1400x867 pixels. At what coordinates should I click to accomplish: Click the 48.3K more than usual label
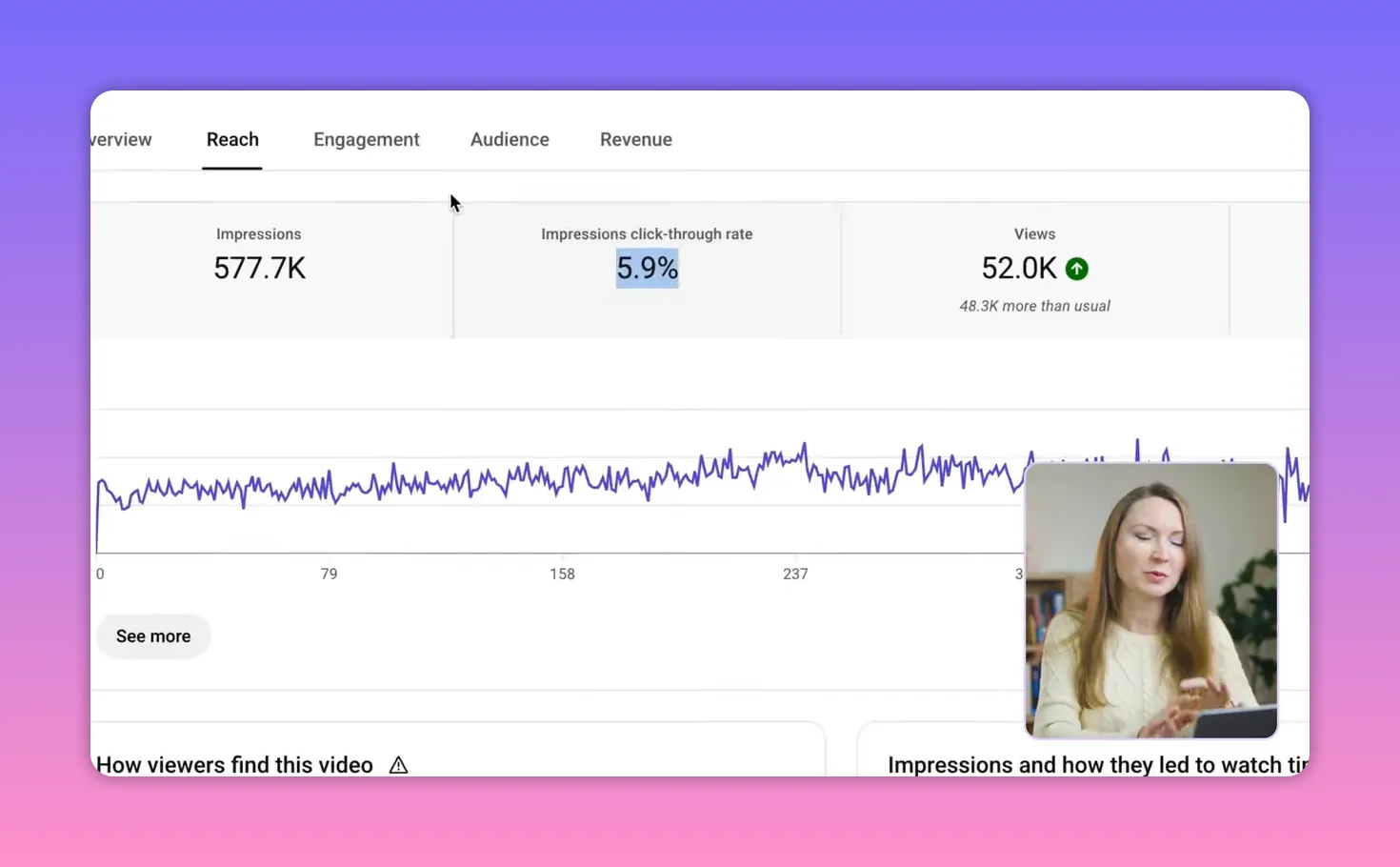[1034, 305]
